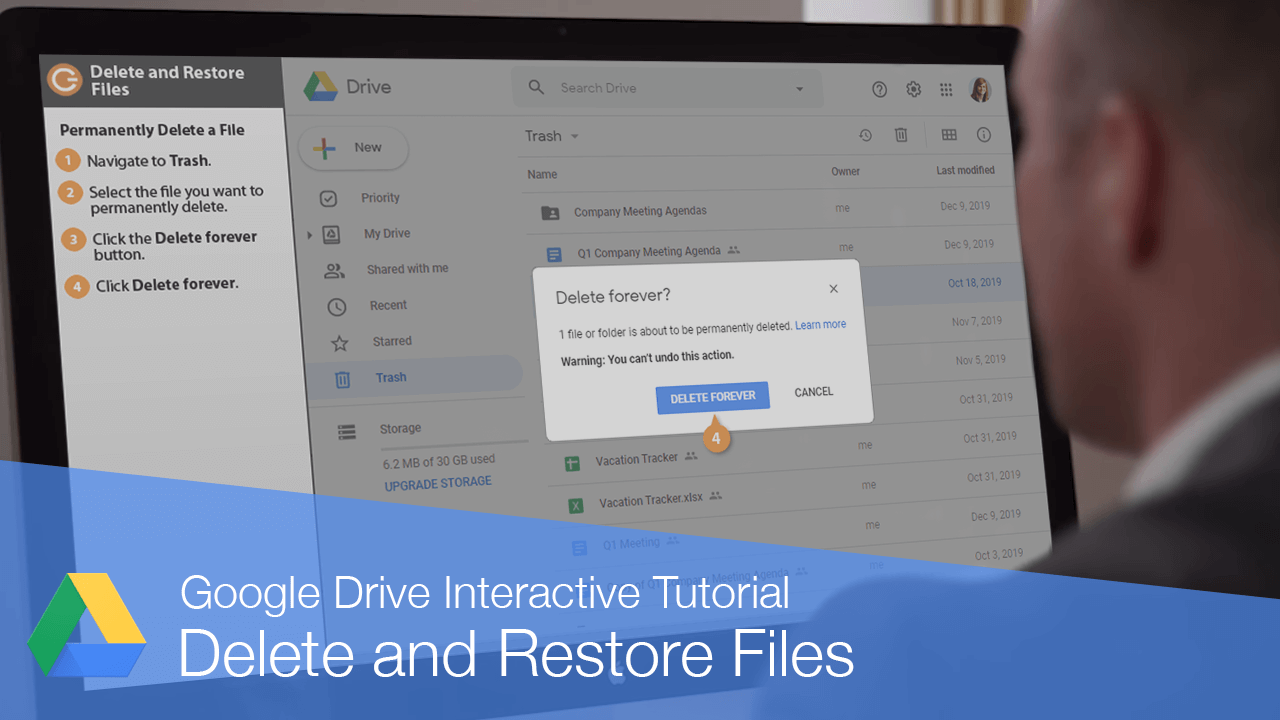The height and width of the screenshot is (720, 1280).
Task: Click the DELETE FOREVER button
Action: point(712,397)
